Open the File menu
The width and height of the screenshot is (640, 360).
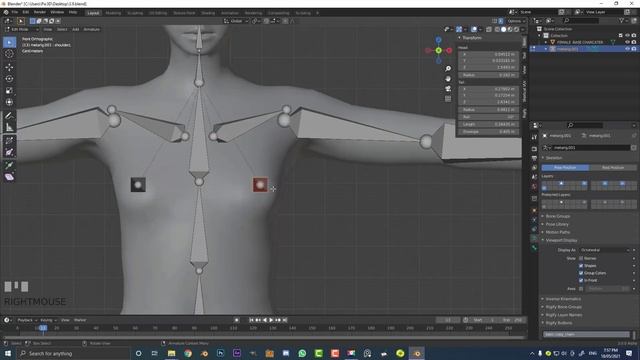point(15,12)
